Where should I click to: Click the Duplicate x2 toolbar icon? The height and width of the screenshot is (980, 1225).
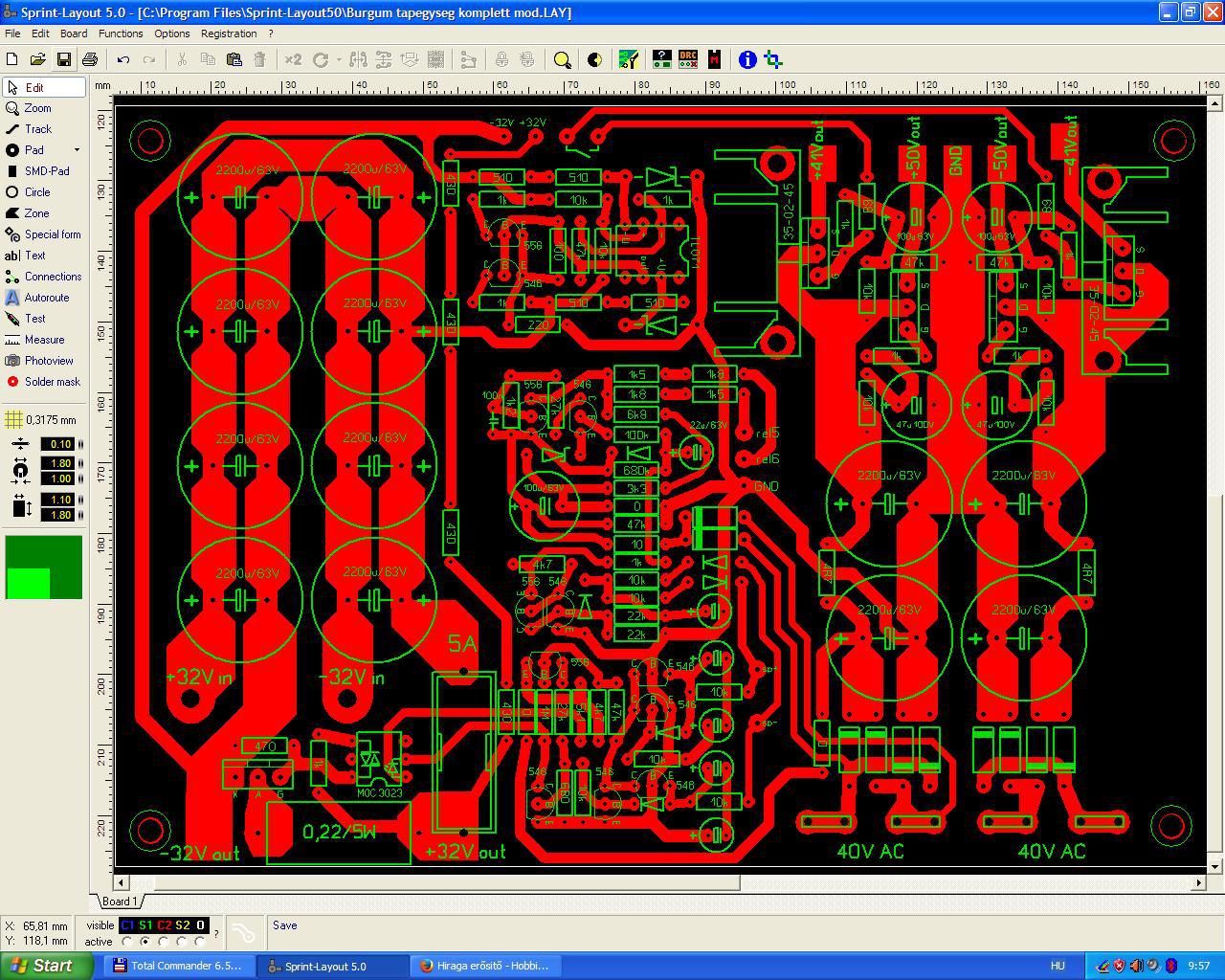tap(293, 59)
